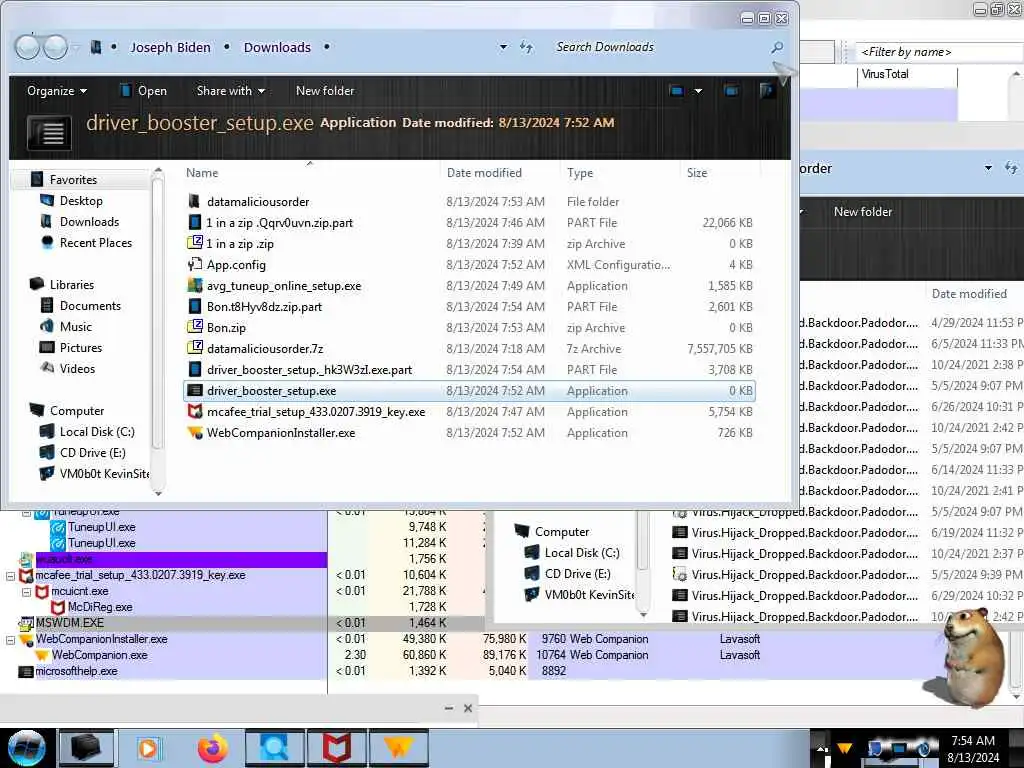The height and width of the screenshot is (768, 1024).
Task: Select Pictures under Libraries
Action: coord(81,347)
